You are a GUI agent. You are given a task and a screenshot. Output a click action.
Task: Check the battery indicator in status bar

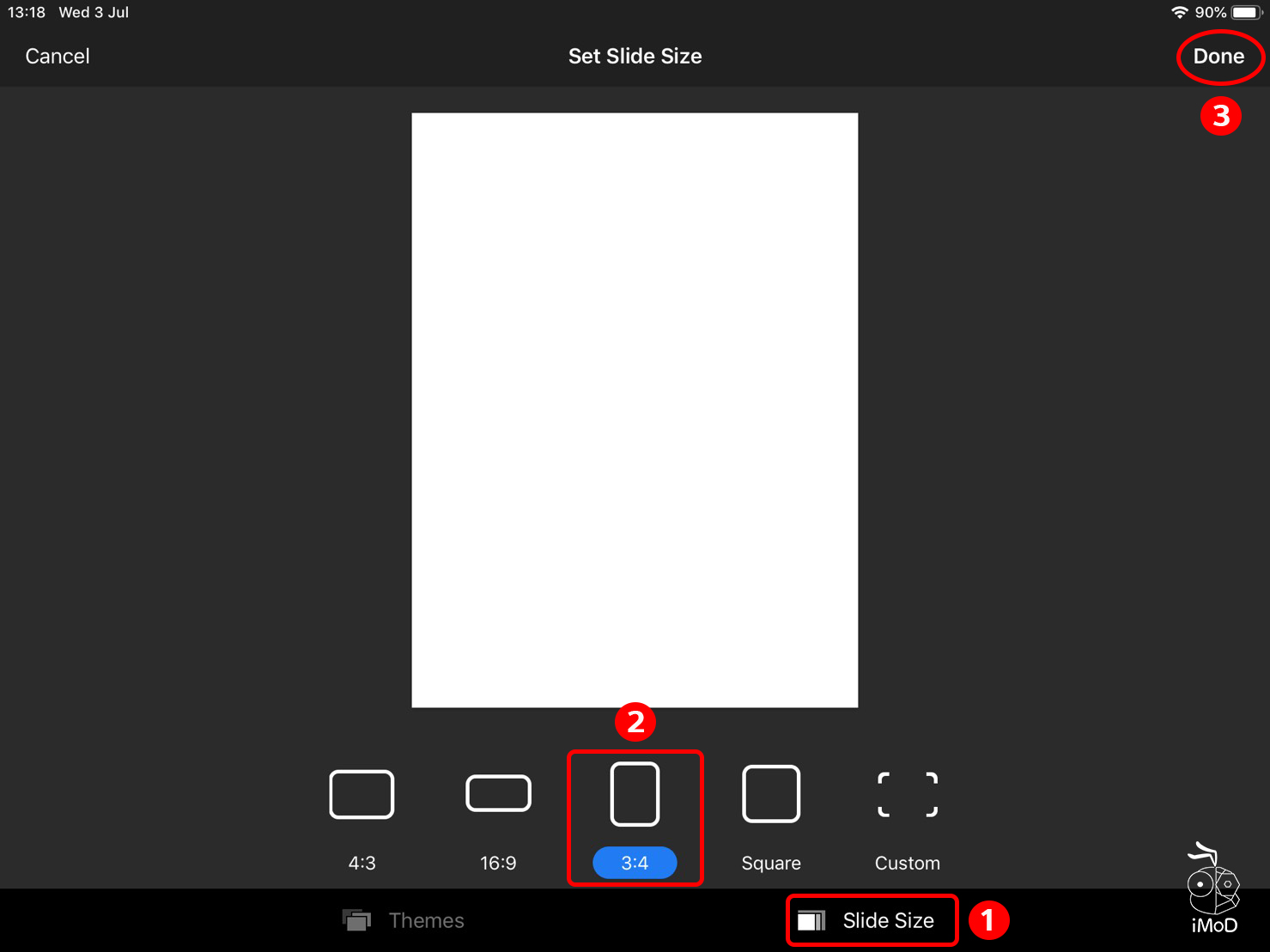tap(1246, 13)
